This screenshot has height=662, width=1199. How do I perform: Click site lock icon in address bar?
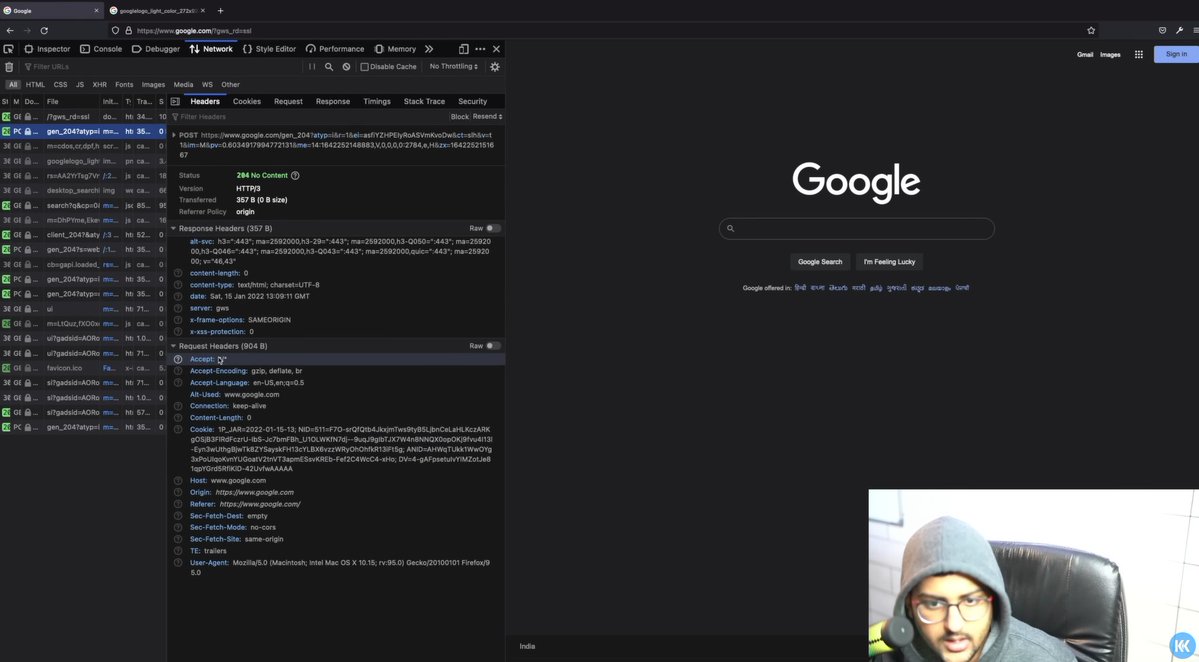pyautogui.click(x=128, y=31)
